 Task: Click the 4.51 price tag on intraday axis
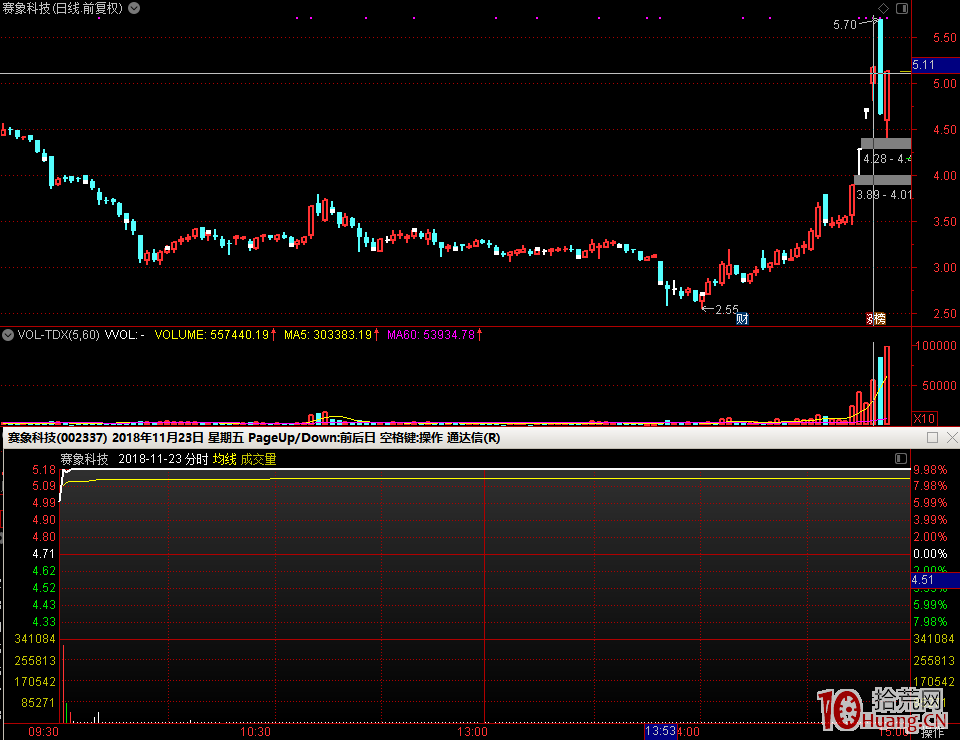(923, 579)
